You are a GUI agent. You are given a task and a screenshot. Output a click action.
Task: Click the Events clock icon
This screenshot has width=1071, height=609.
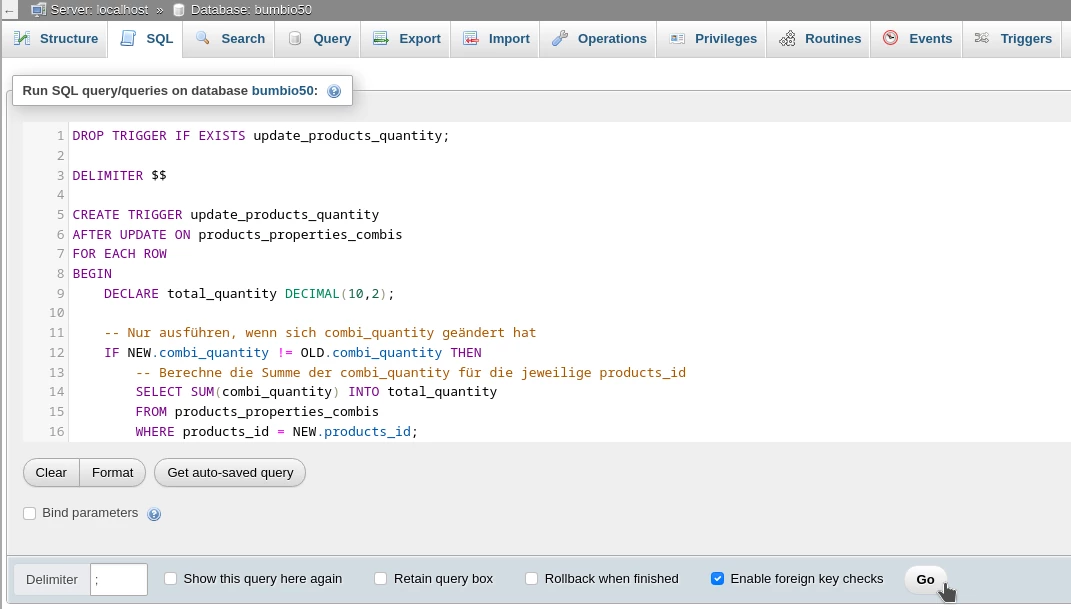click(891, 38)
